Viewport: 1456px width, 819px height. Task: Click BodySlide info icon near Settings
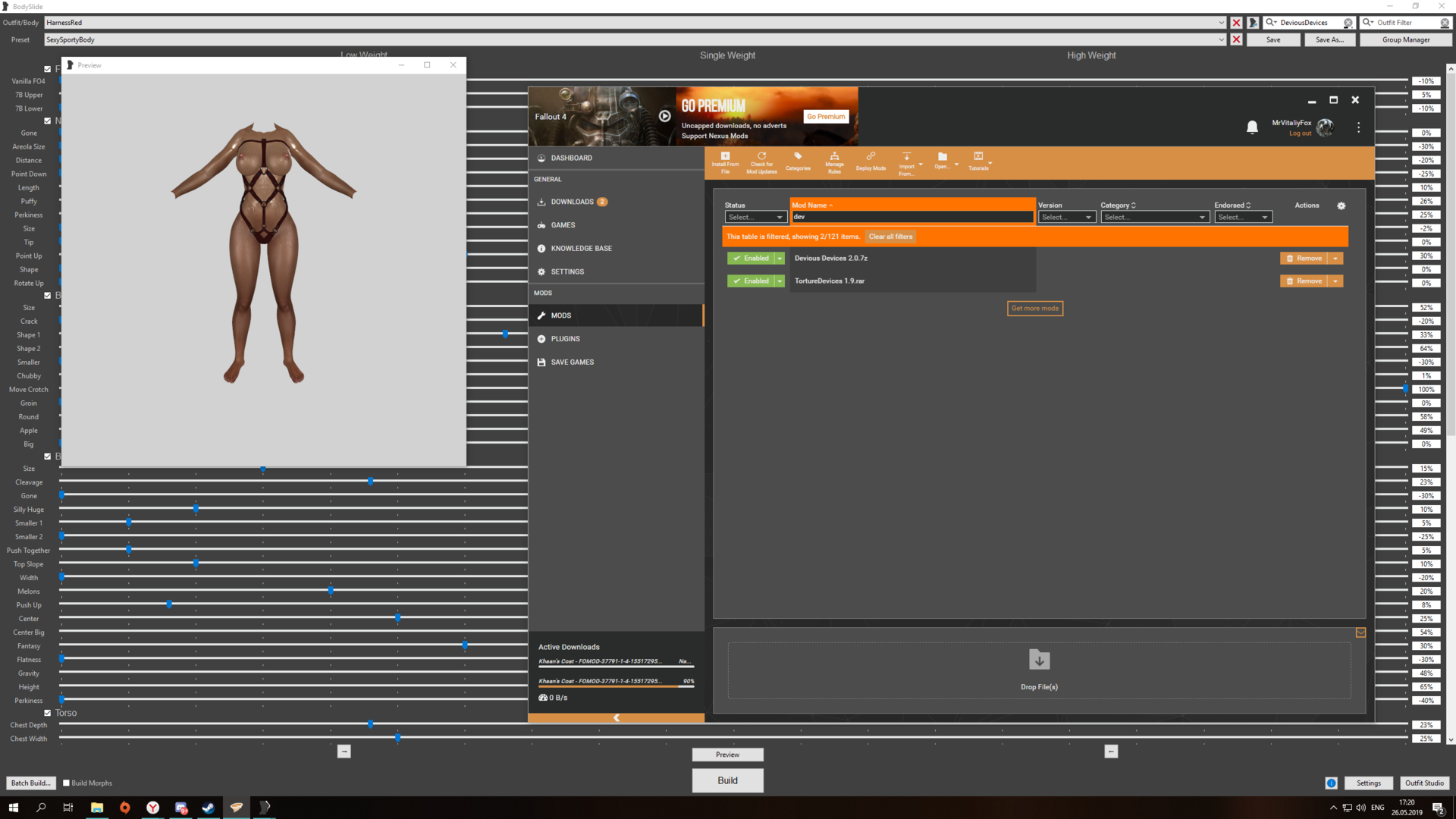tap(1331, 783)
